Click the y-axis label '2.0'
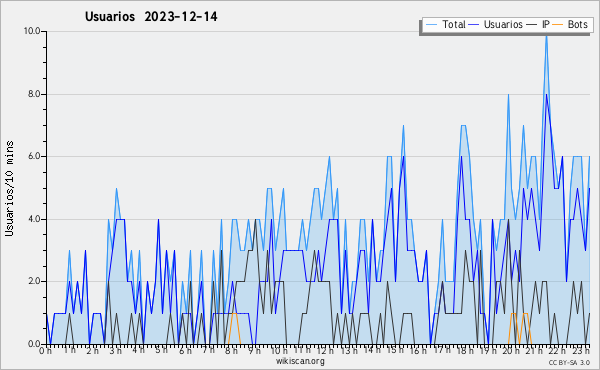This screenshot has width=600, height=370. [34, 281]
